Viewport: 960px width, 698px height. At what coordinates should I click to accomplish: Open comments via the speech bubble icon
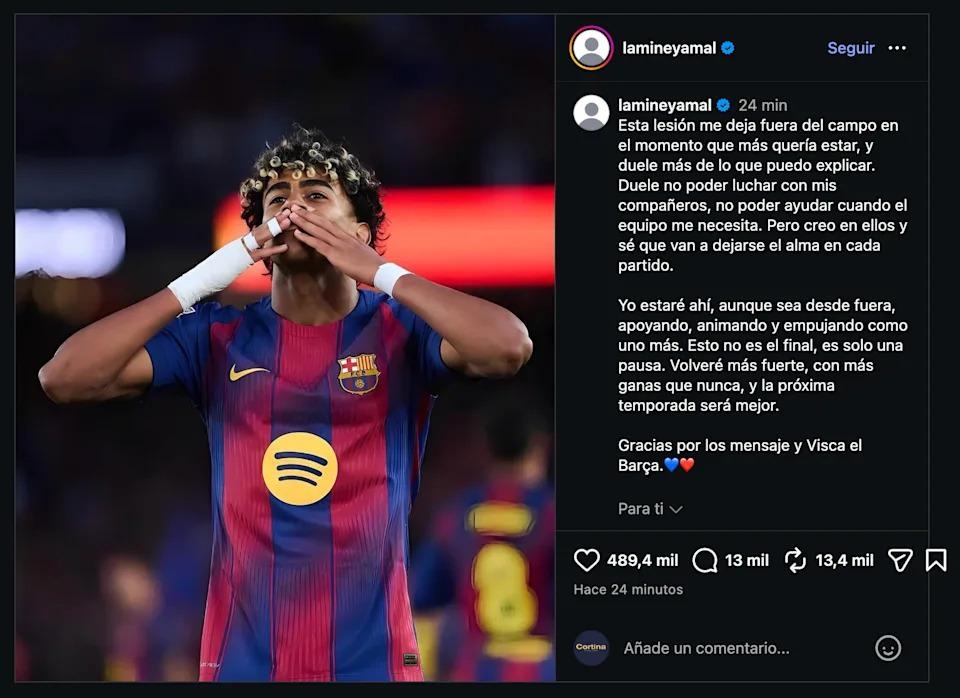tap(705, 560)
